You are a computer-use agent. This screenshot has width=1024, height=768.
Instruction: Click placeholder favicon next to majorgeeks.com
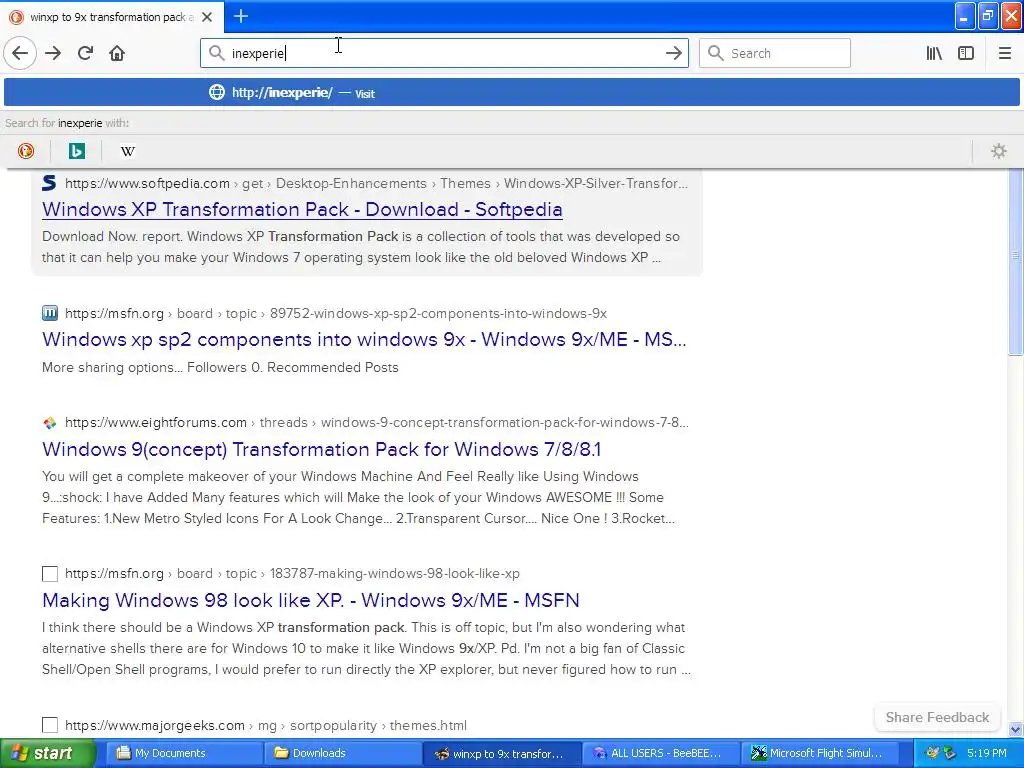tap(50, 725)
